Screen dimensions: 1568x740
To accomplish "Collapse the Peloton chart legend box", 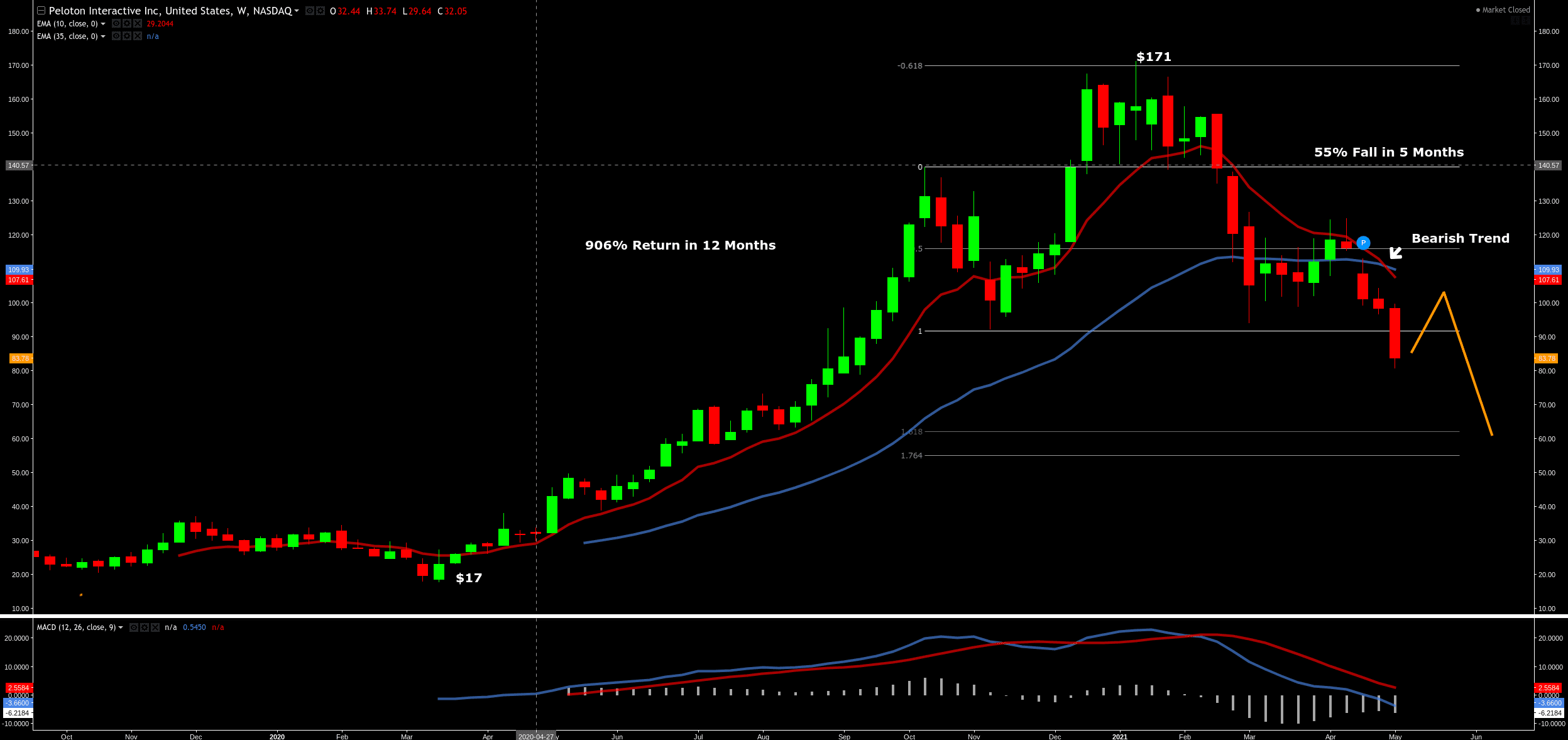I will pyautogui.click(x=41, y=11).
